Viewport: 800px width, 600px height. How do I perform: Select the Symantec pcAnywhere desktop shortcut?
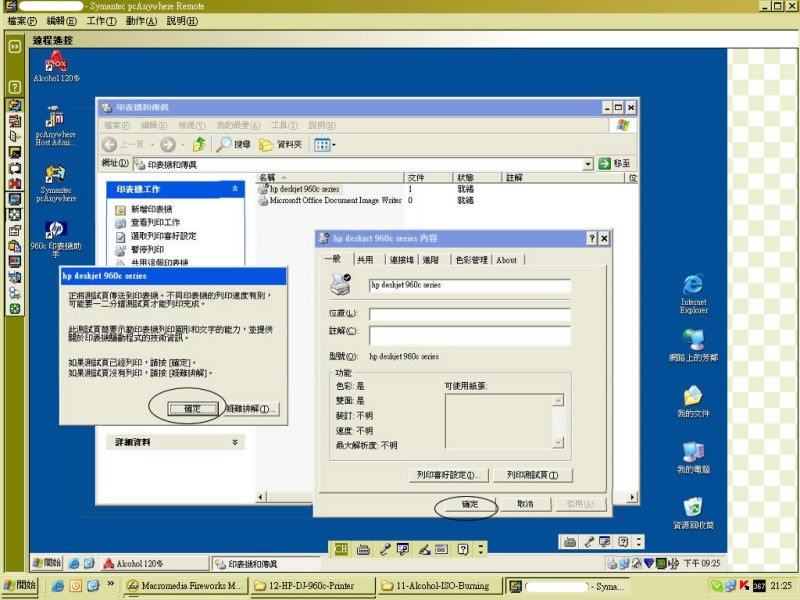tap(56, 184)
